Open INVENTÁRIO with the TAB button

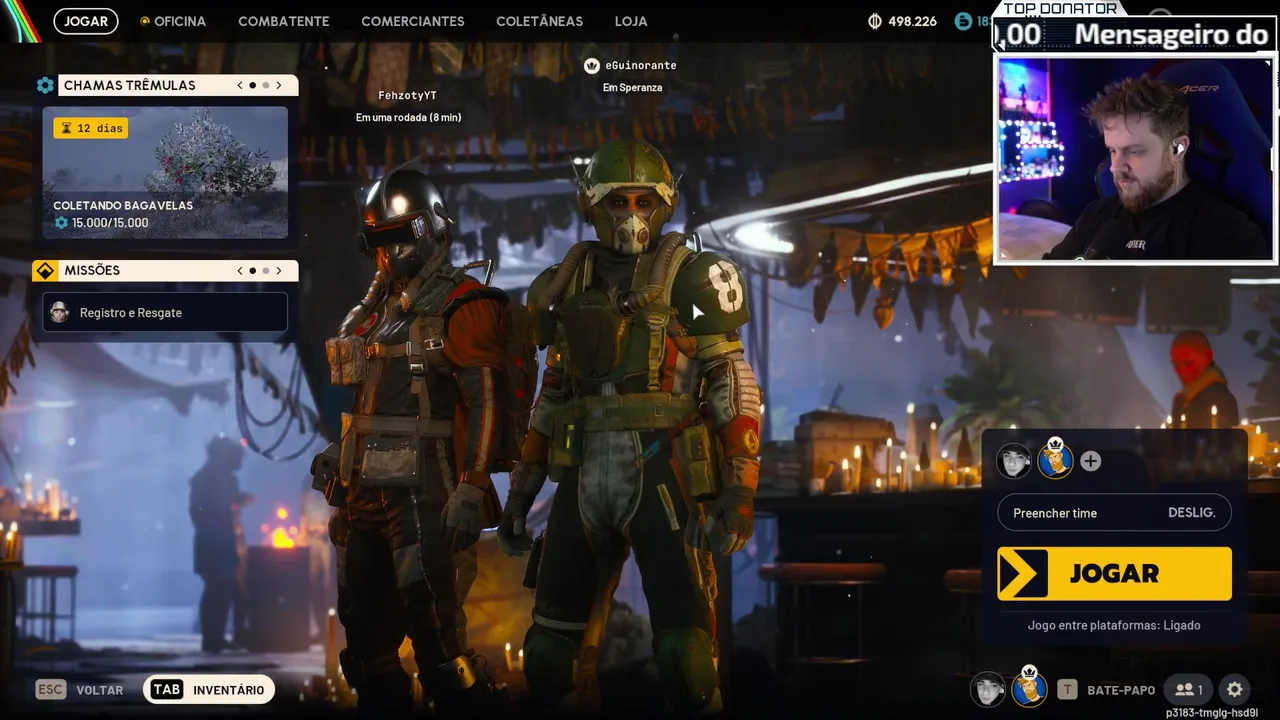coord(209,689)
